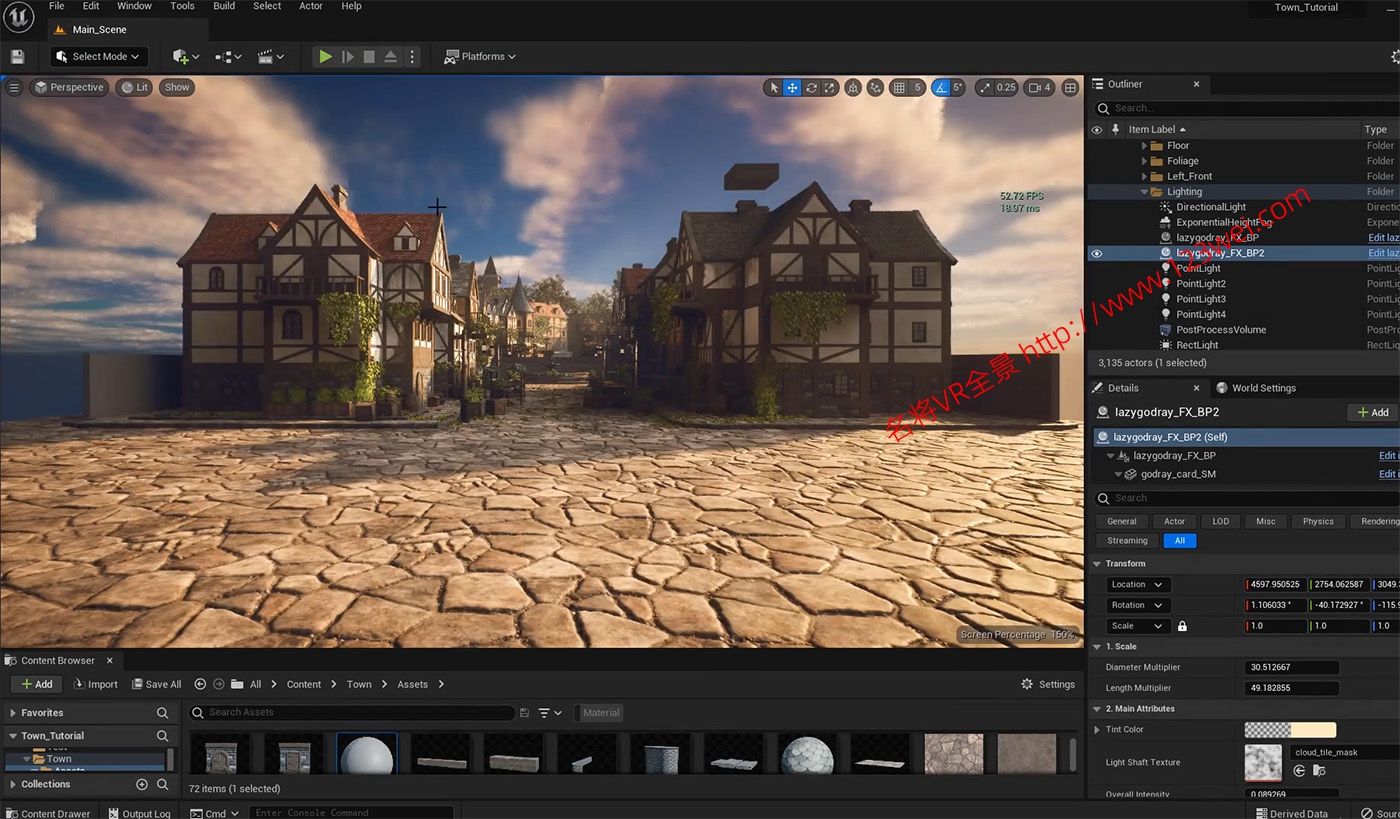Toggle the Scale lock icon
Screen dimensions: 1400x819
(1182, 626)
